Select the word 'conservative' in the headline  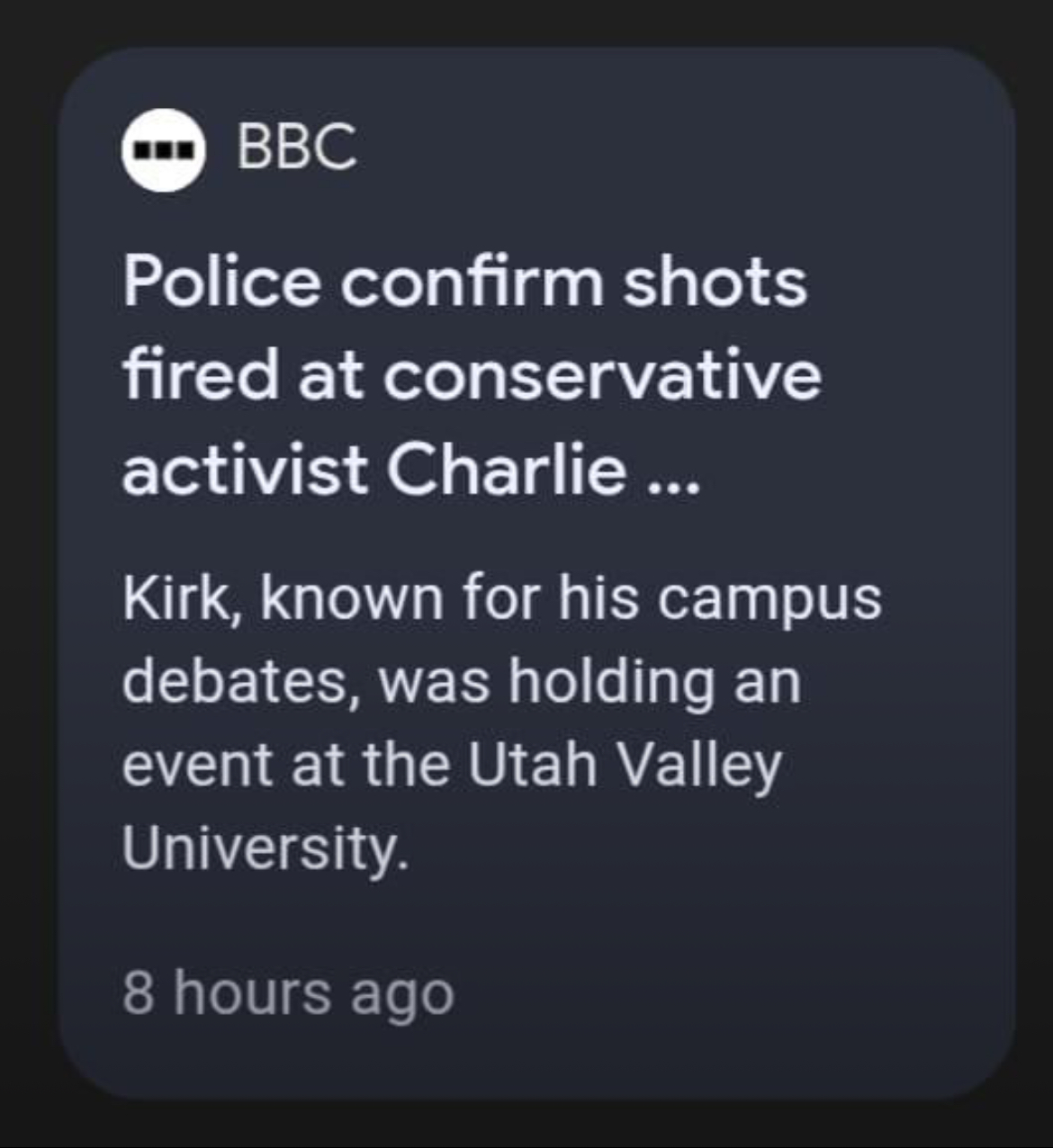tap(602, 375)
